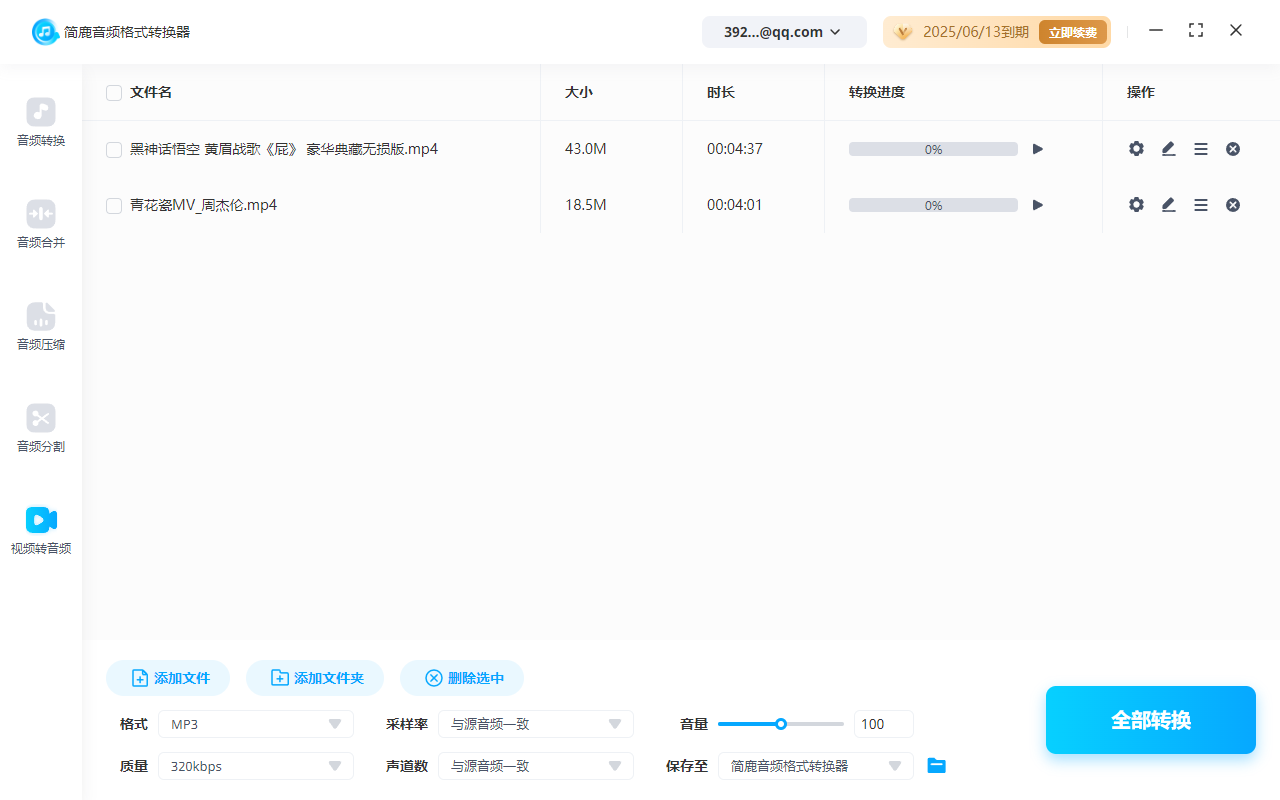Open the output folder browse icon near 保存至

[936, 765]
